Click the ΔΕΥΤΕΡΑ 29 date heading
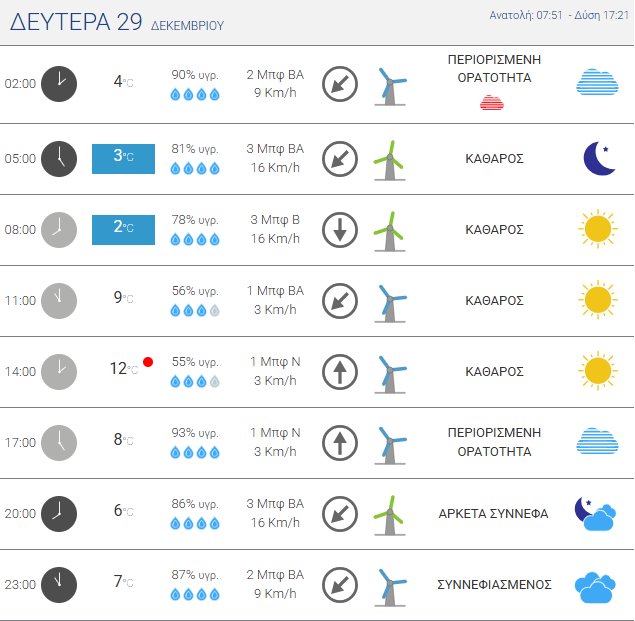 click(x=76, y=23)
